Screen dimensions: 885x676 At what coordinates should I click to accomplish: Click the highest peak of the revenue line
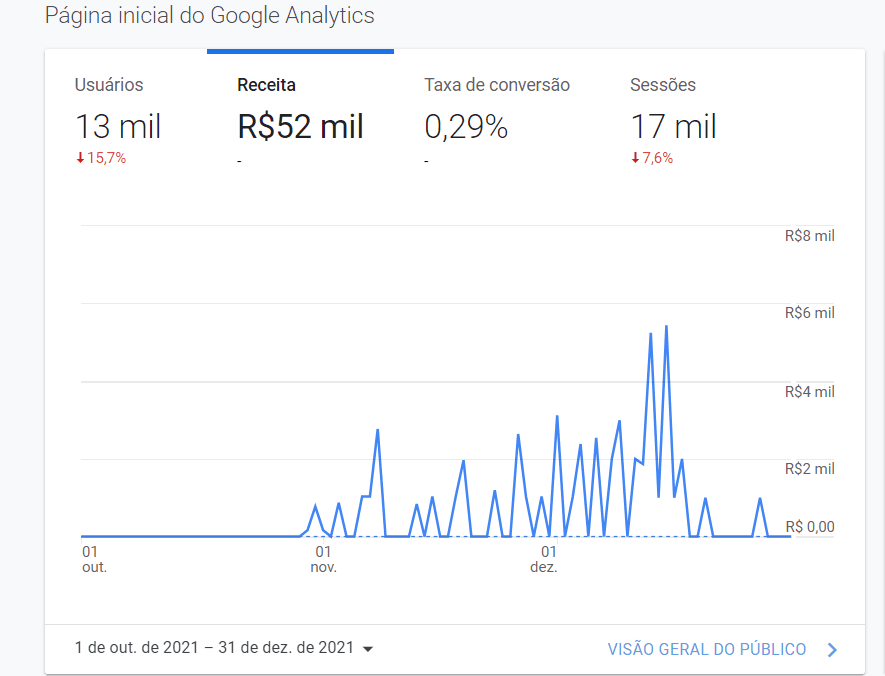click(666, 327)
